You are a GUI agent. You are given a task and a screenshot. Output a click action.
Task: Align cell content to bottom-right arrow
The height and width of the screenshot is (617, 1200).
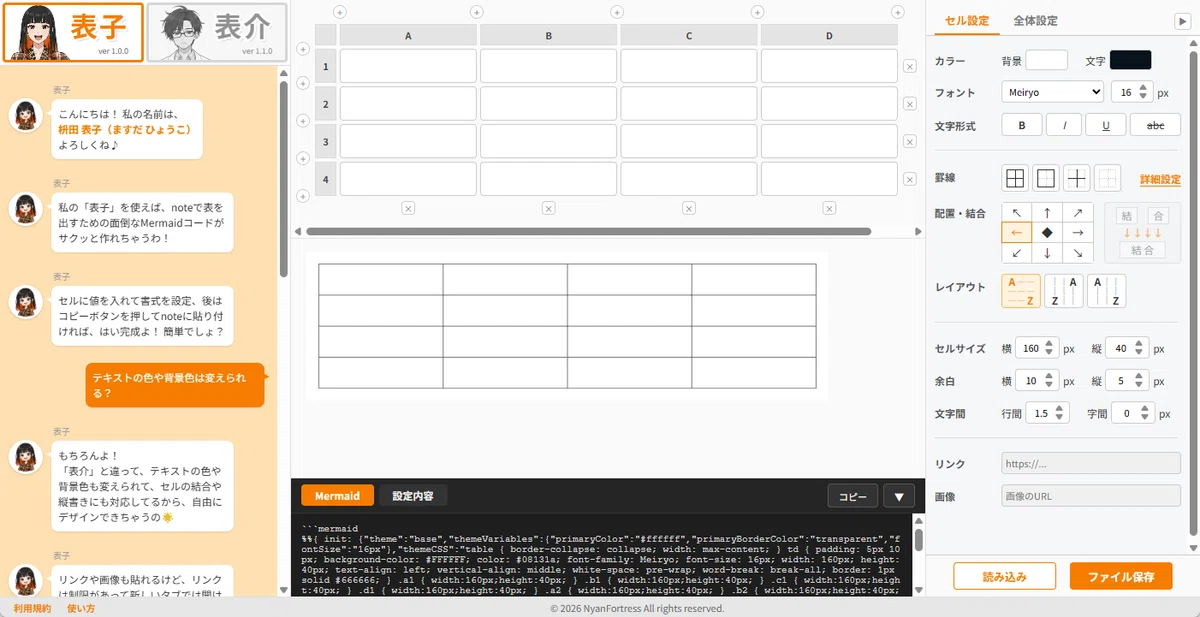point(1077,253)
